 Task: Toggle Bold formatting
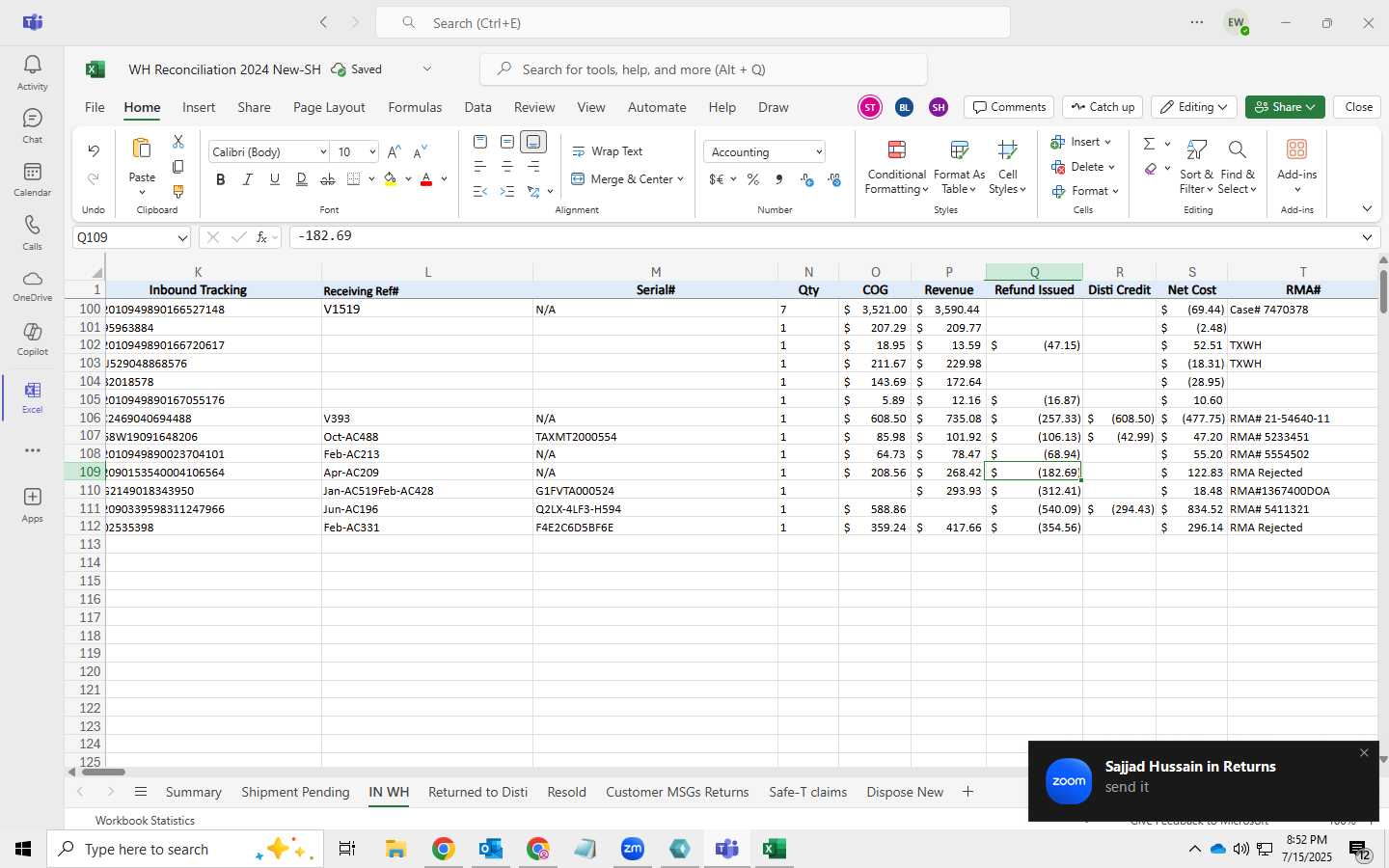220,179
